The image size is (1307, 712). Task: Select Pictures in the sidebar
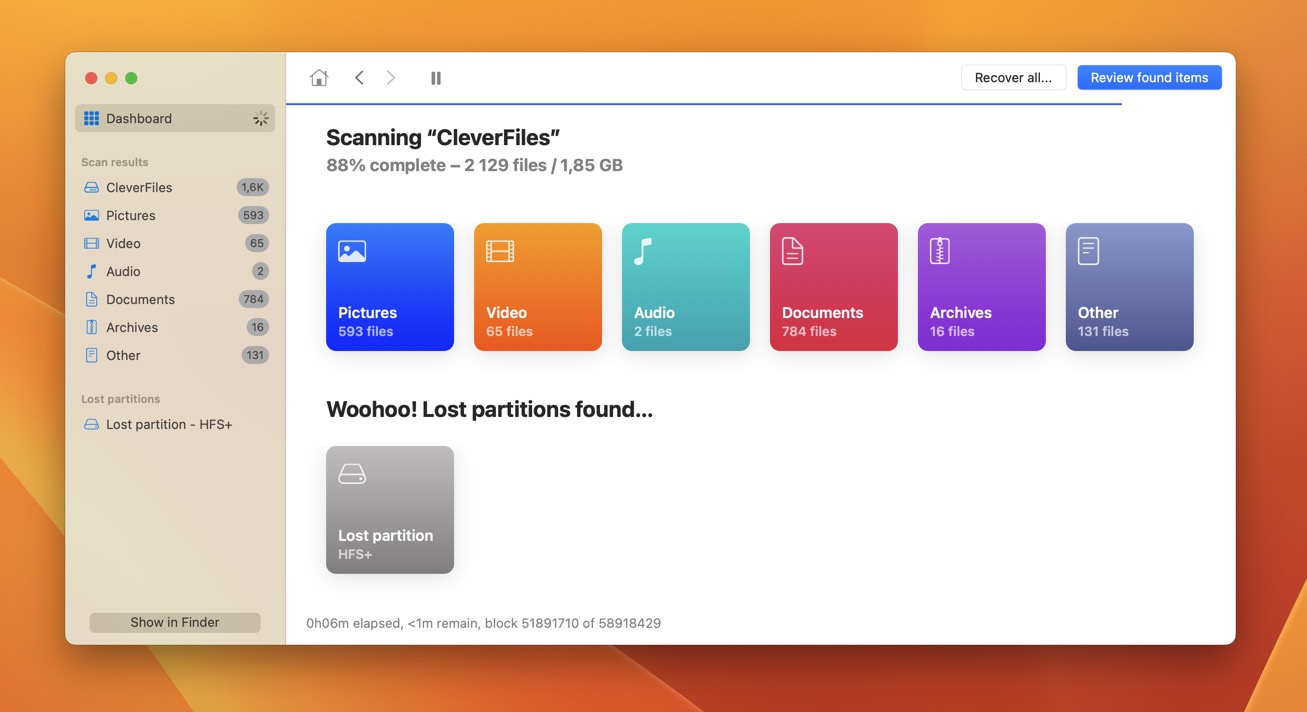click(x=175, y=215)
